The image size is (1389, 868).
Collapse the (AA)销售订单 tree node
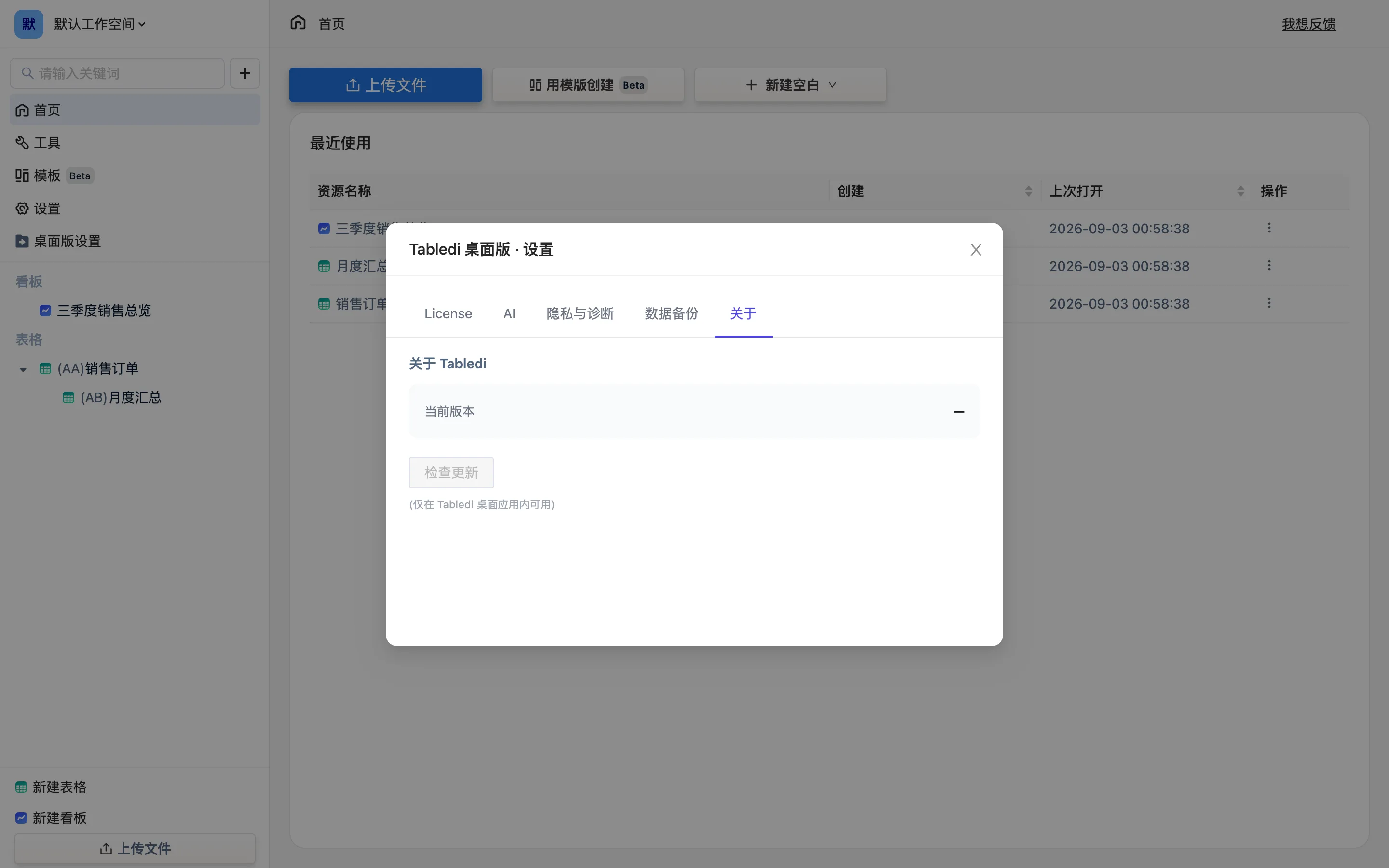pyautogui.click(x=23, y=370)
